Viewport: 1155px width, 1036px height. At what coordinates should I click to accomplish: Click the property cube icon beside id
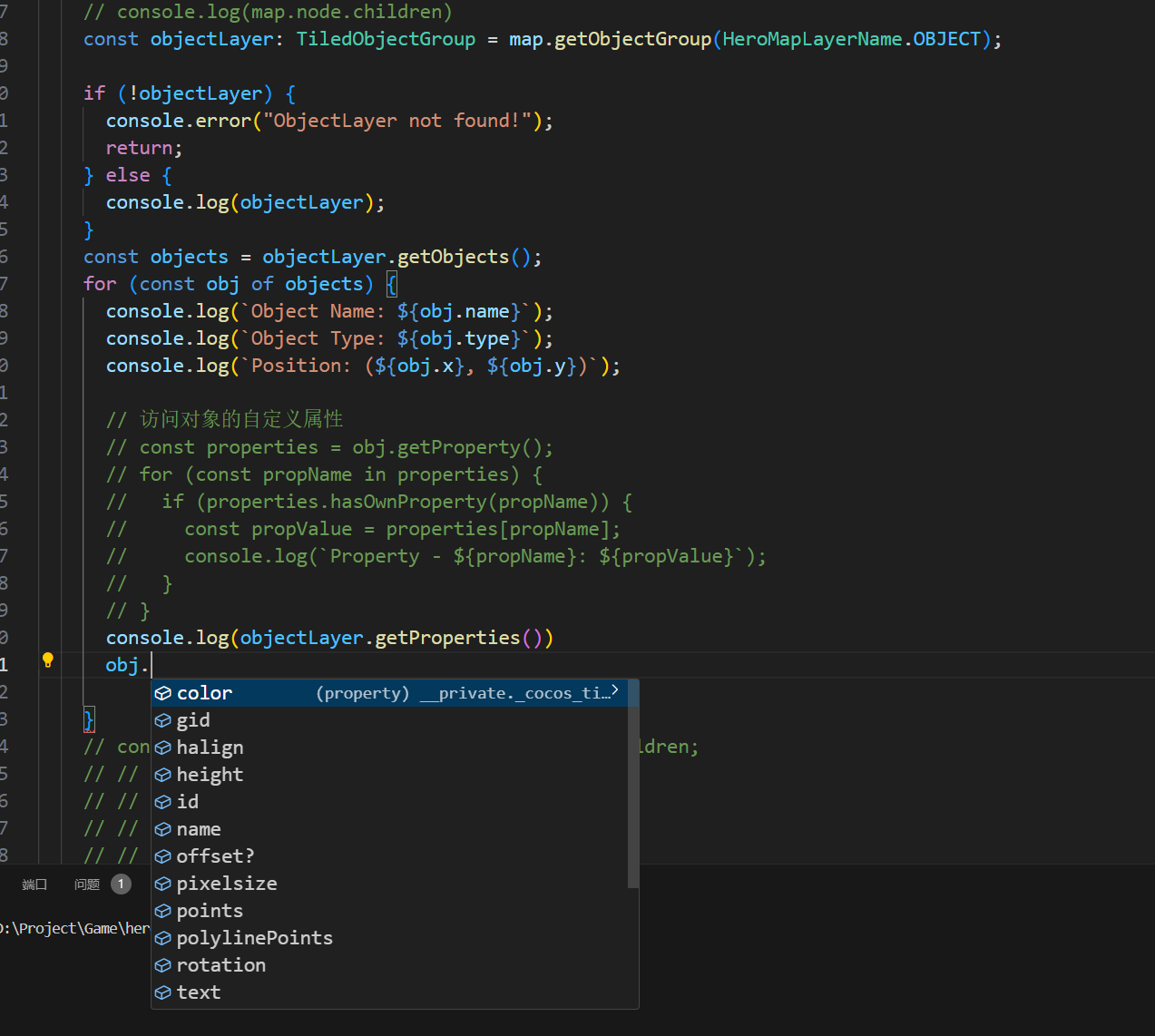(163, 802)
